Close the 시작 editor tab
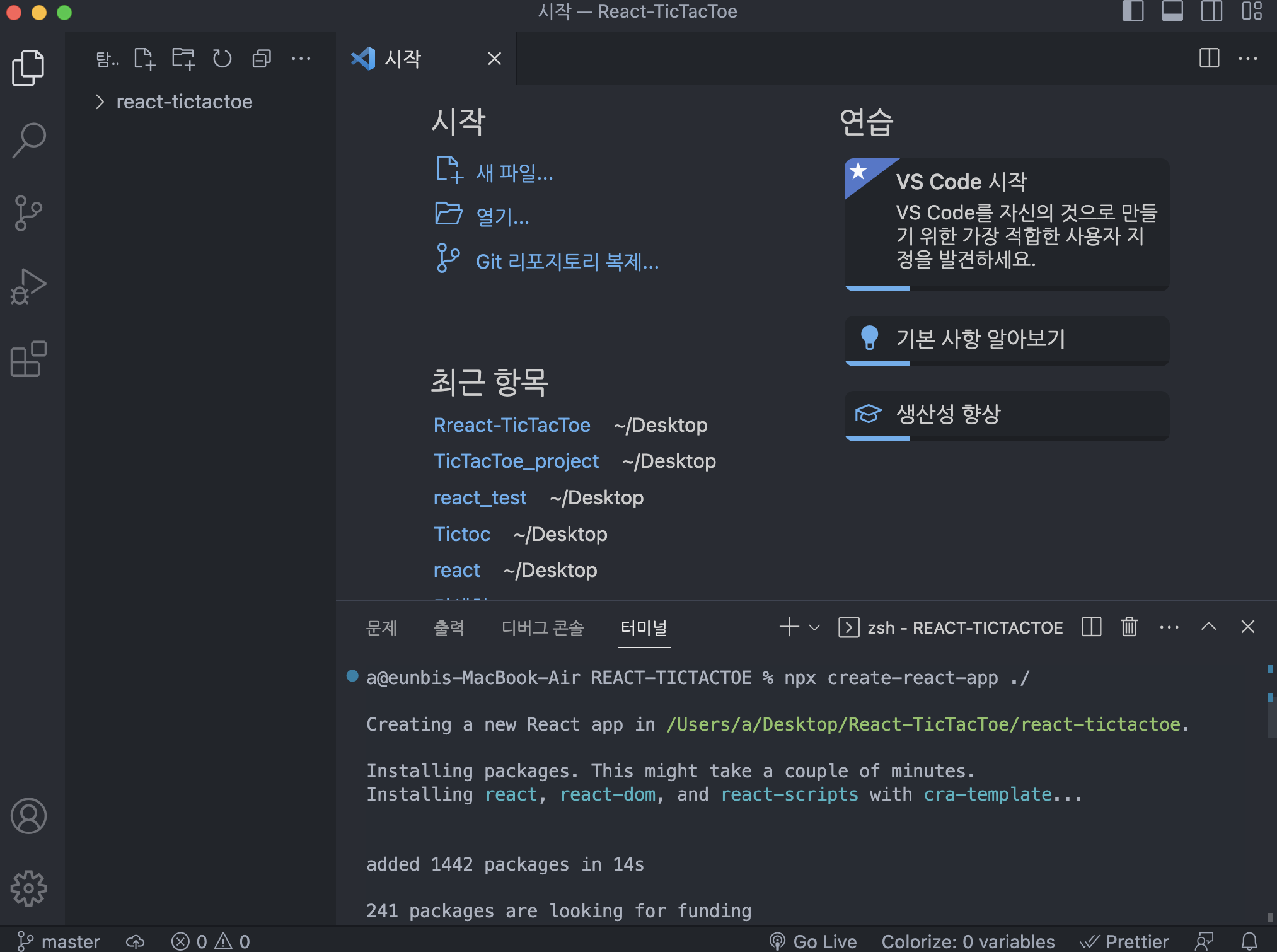The height and width of the screenshot is (952, 1277). tap(495, 59)
